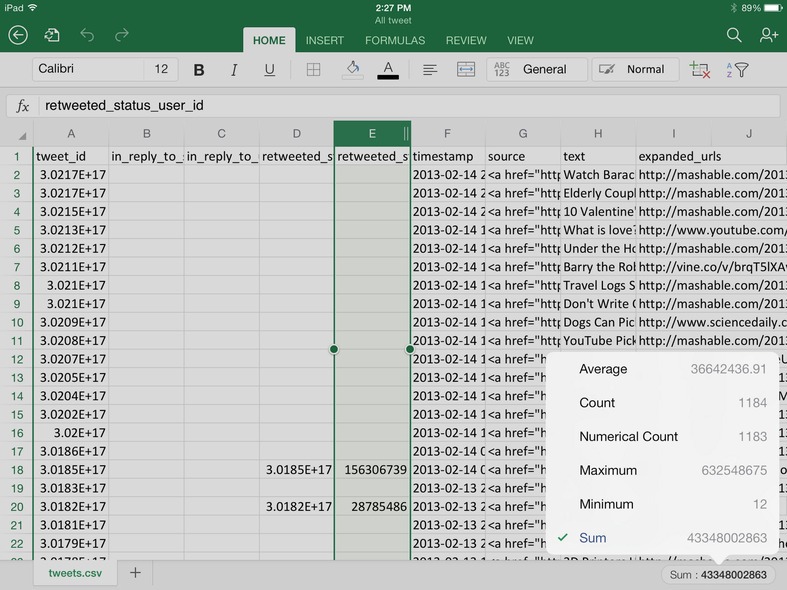The width and height of the screenshot is (787, 590).
Task: Undo the last action
Action: 87,36
